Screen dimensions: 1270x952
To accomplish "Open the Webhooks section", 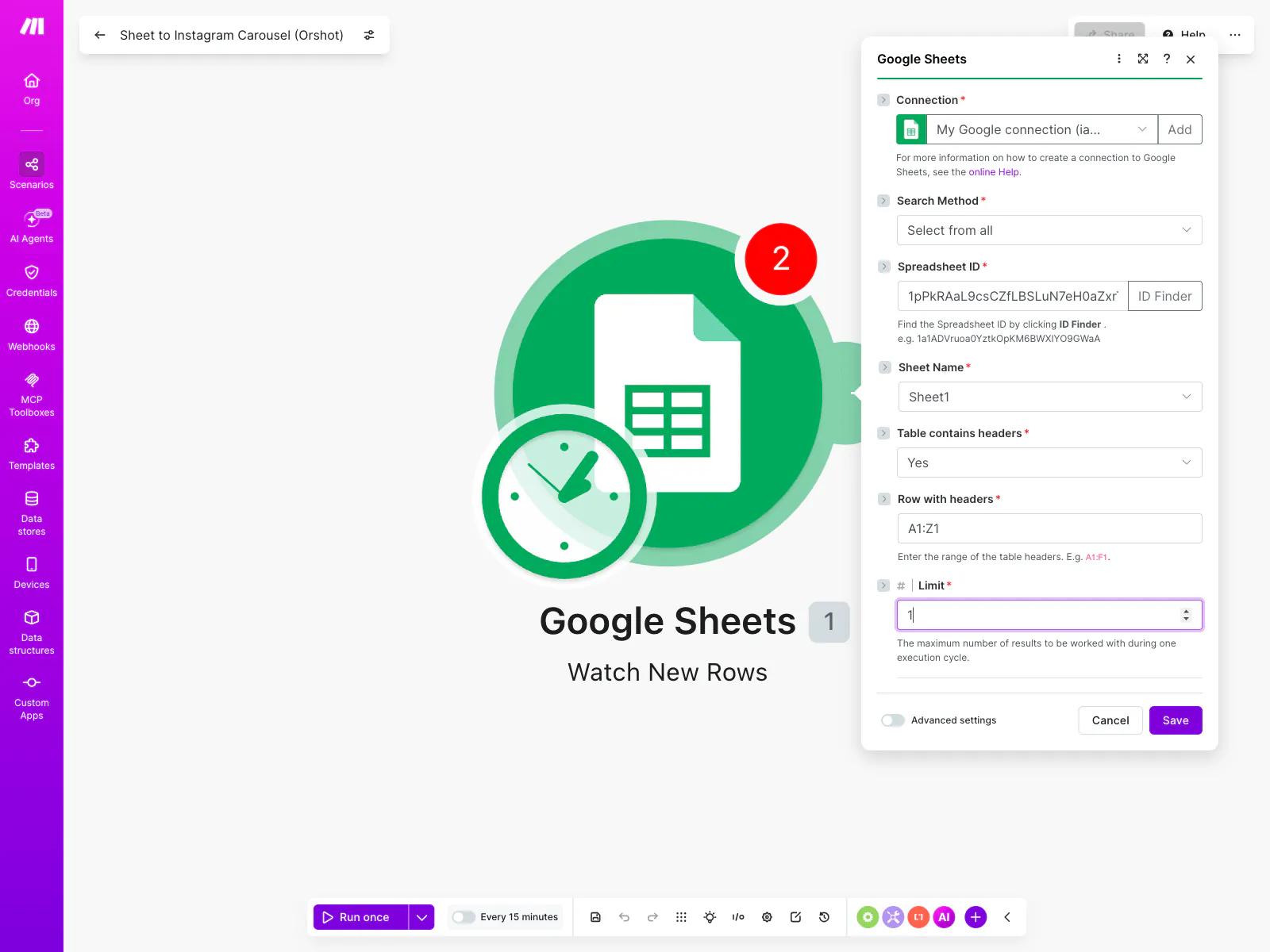I will (32, 335).
